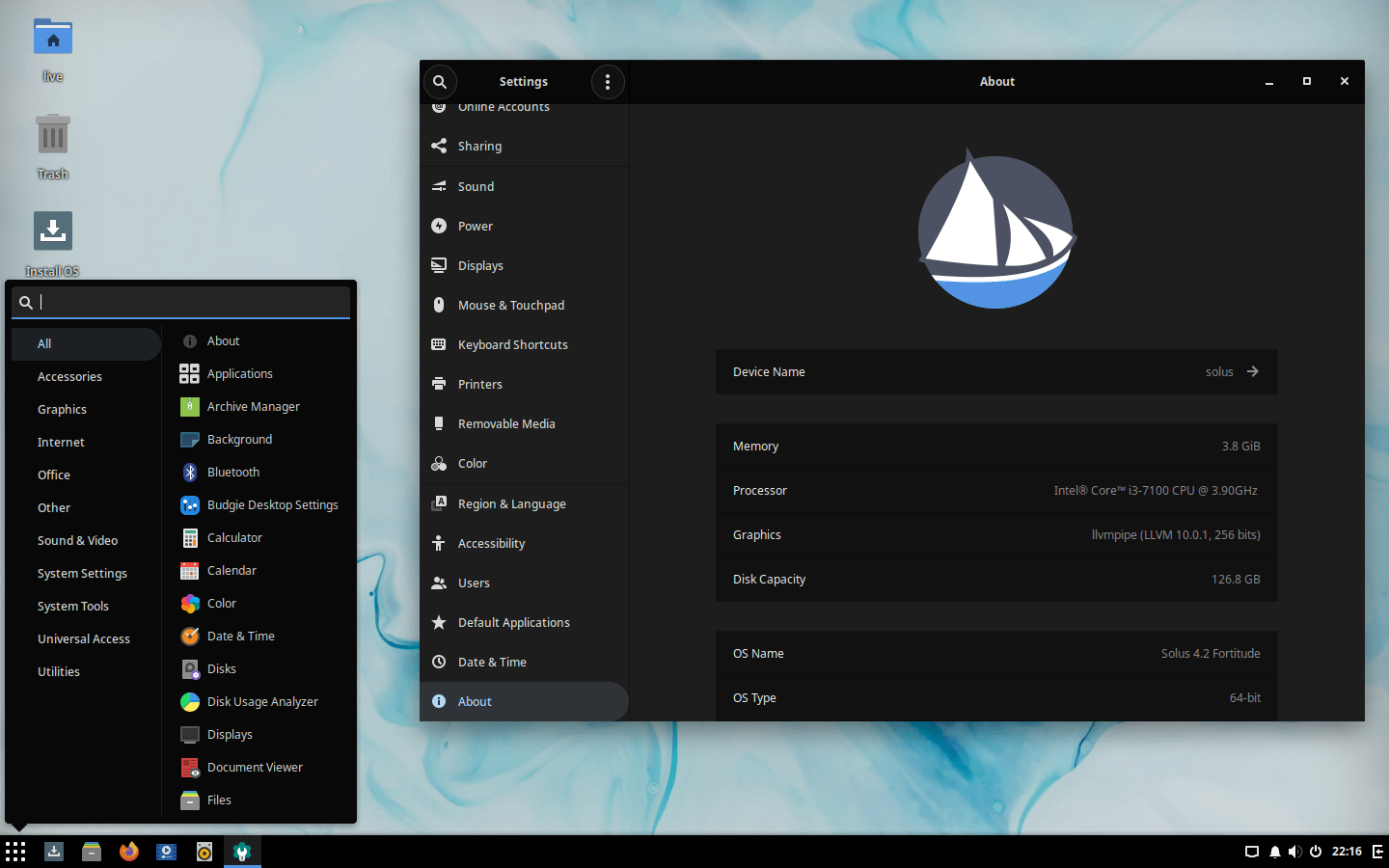The image size is (1389, 868).
Task: Open the power menu in tray
Action: pos(1315,852)
